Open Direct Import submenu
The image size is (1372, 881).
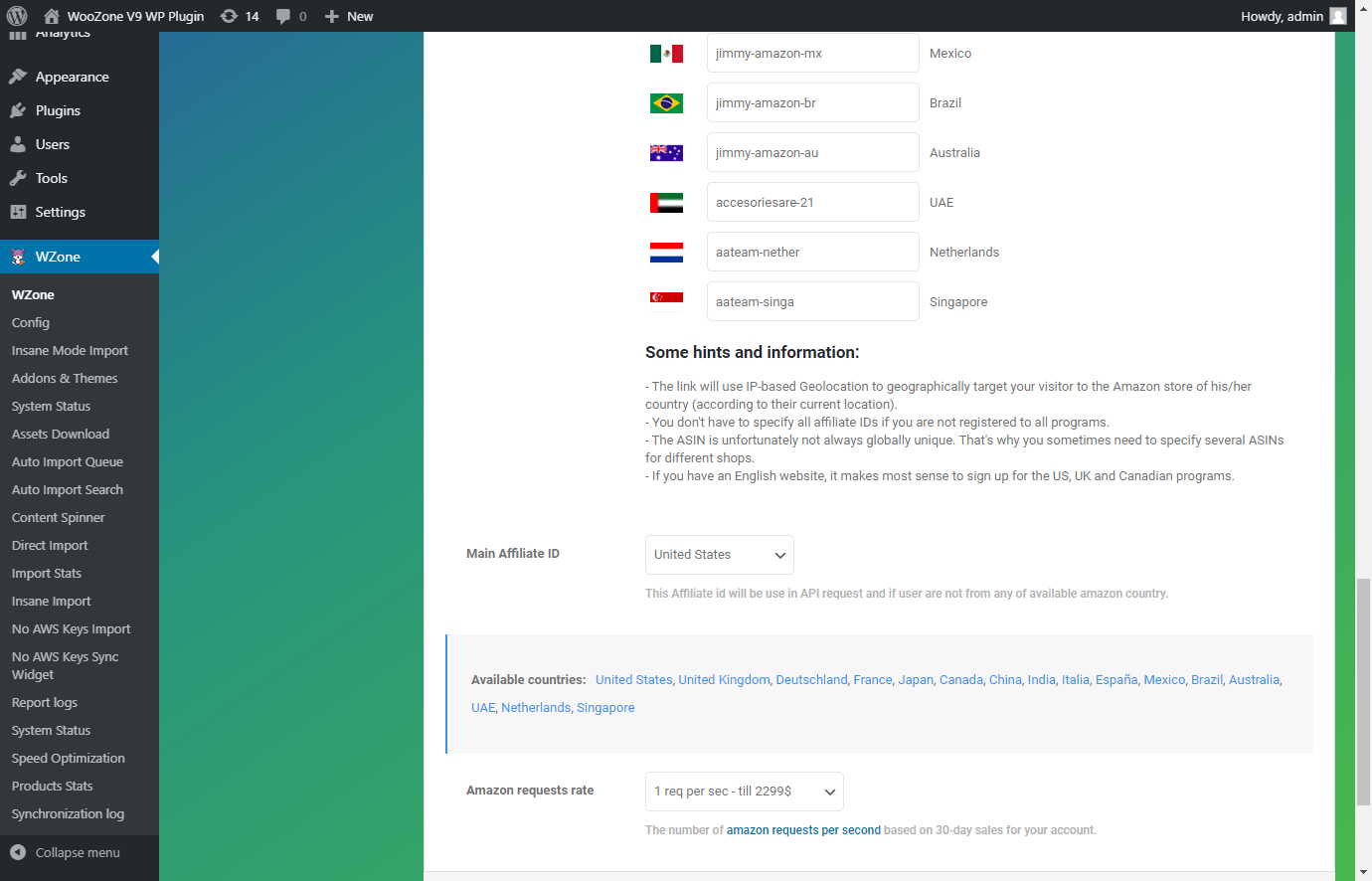click(x=50, y=545)
